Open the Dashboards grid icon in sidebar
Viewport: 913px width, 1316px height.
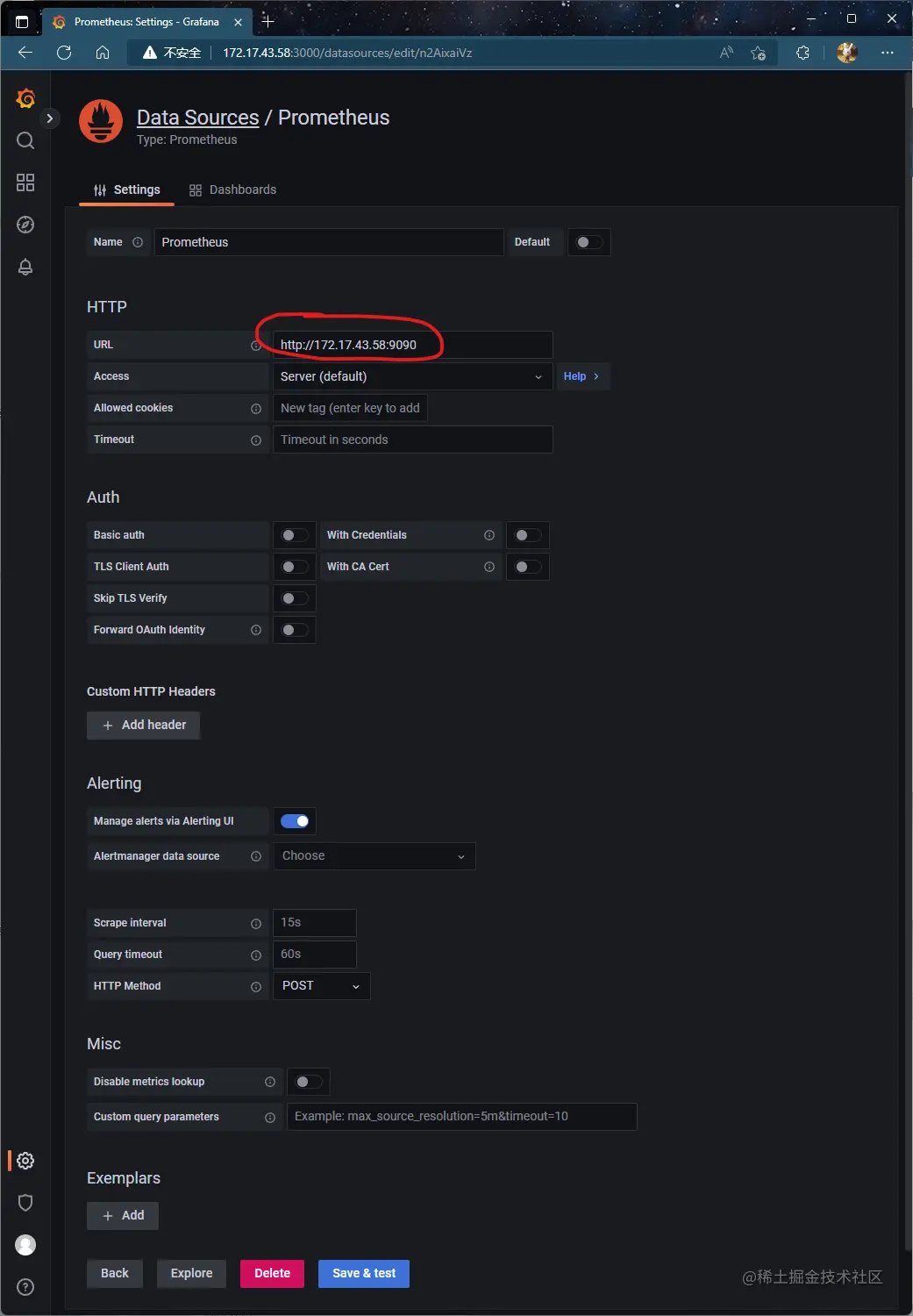(25, 182)
